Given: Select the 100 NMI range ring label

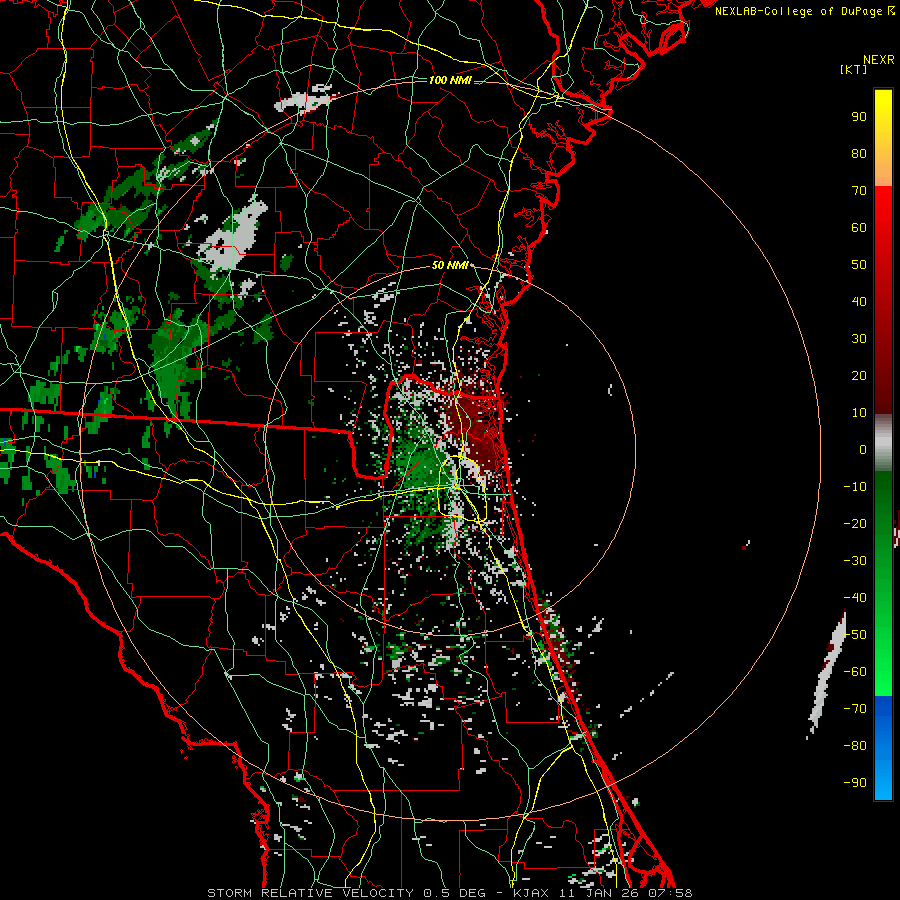Looking at the screenshot, I should pos(451,80).
